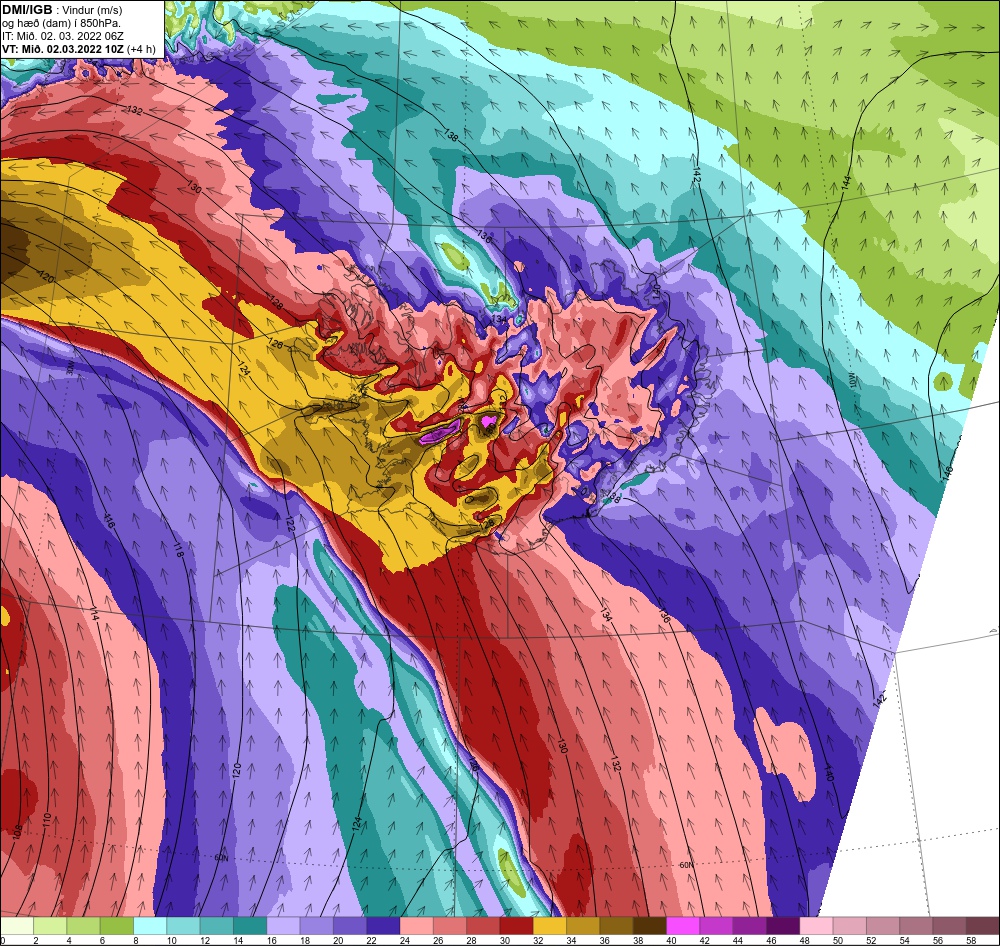The image size is (1000, 946).
Task: Click the '114' height contour label
Action: (x=94, y=613)
